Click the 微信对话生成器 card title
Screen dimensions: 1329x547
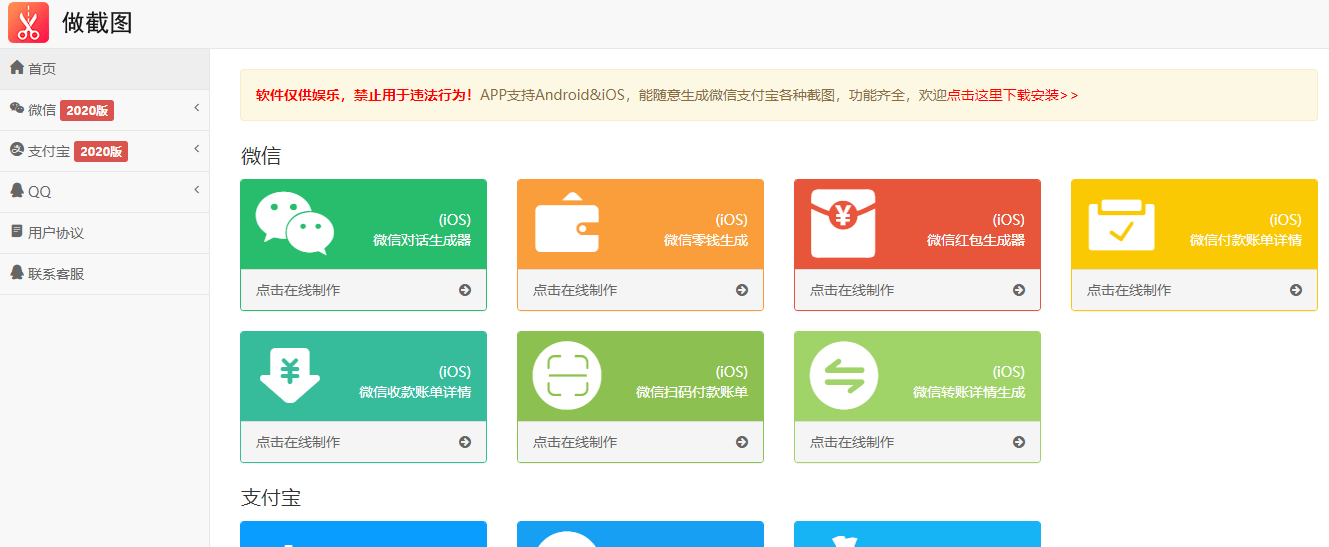click(422, 240)
